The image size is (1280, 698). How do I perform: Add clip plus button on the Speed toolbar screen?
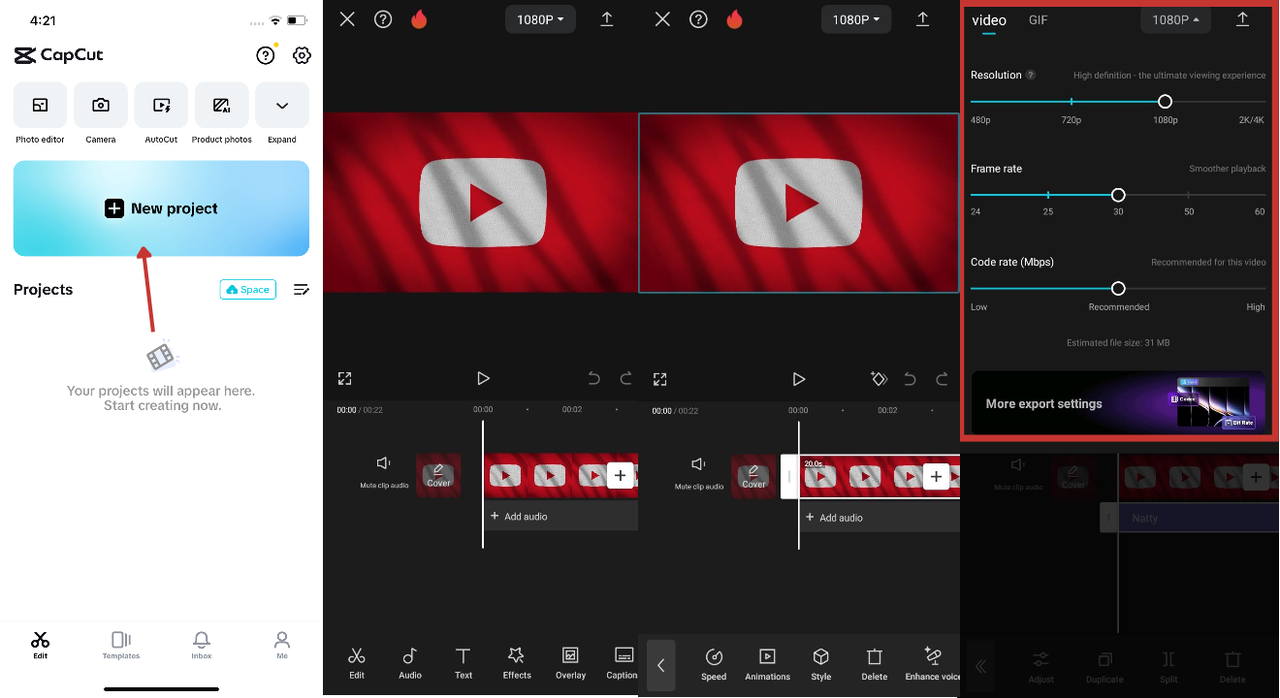click(936, 477)
